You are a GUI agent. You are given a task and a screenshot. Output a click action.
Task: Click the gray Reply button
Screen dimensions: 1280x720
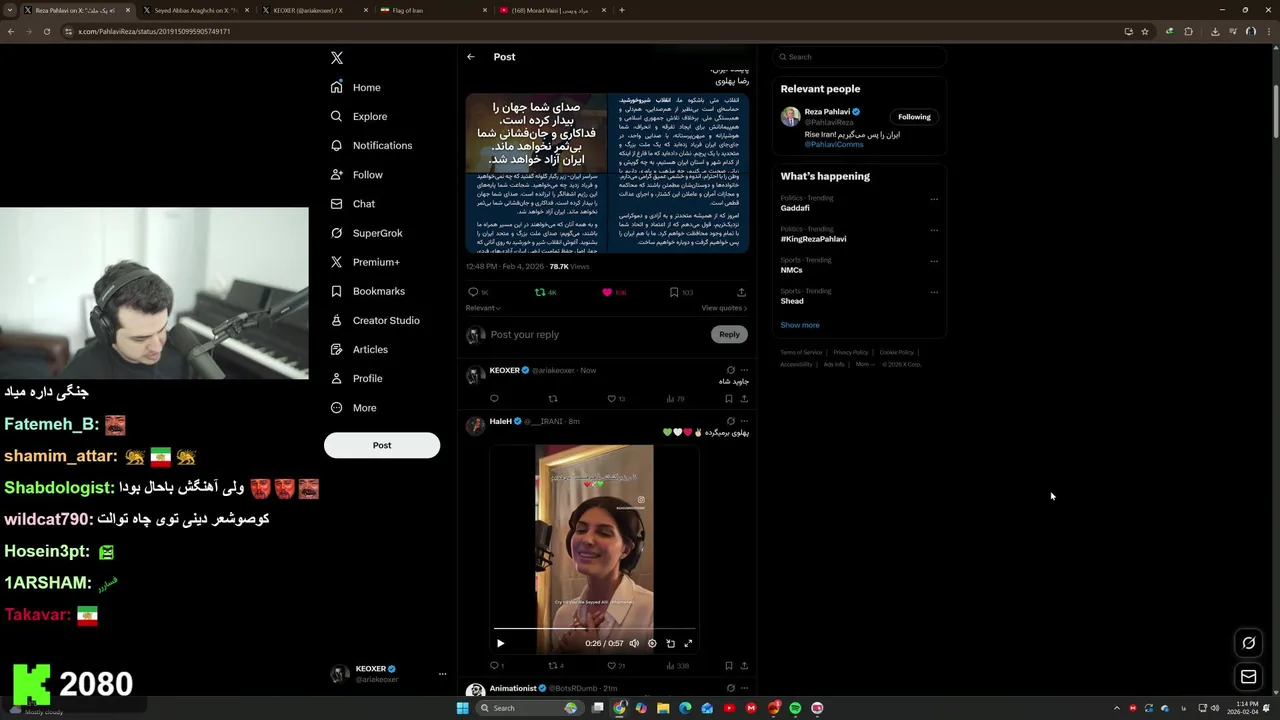pos(729,334)
